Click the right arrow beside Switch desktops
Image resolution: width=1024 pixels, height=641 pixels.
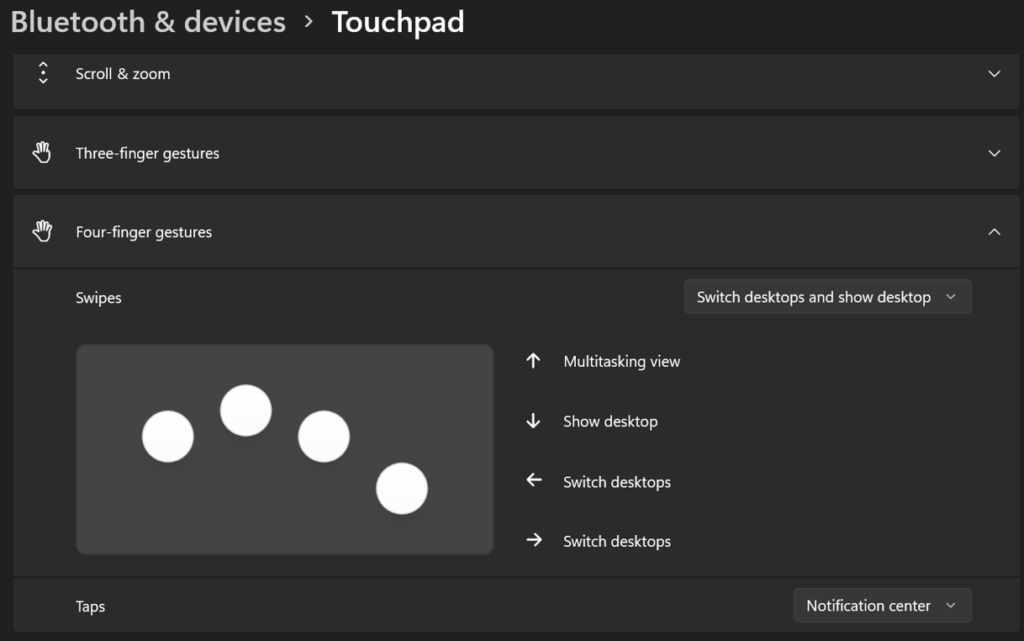click(534, 540)
